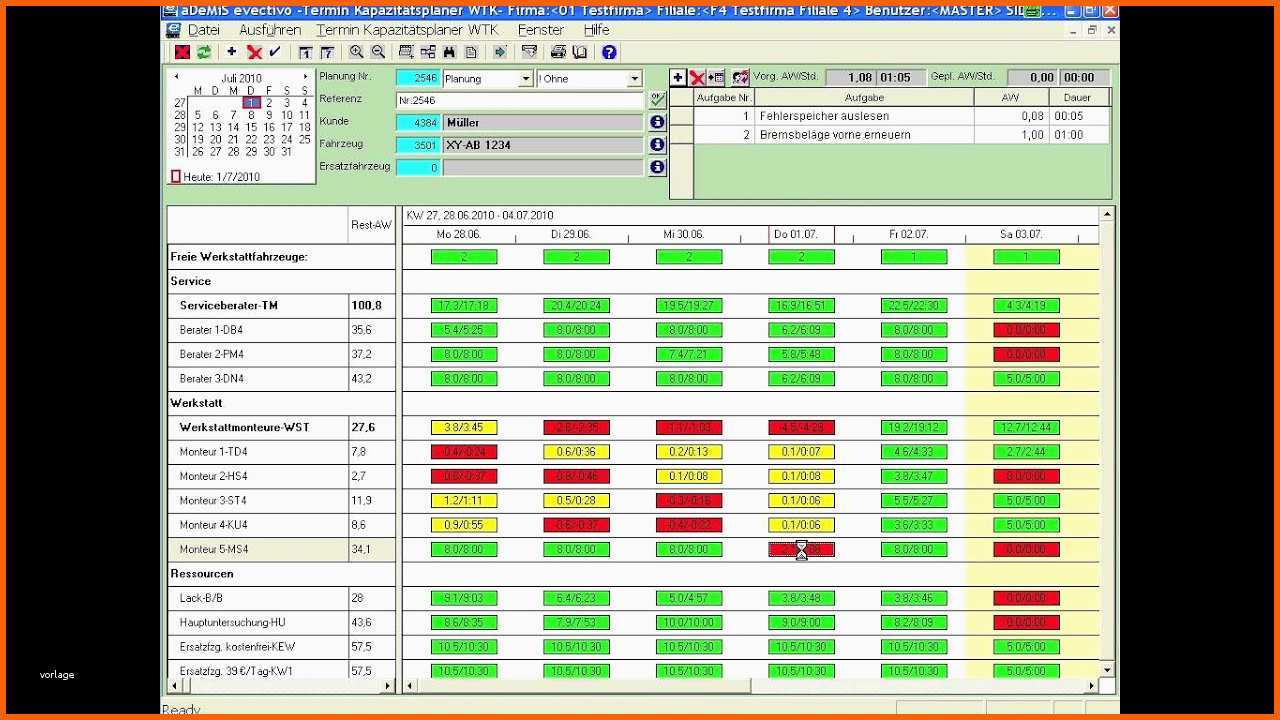This screenshot has width=1280, height=720.
Task: Switch to one-day view calendar icon
Action: [305, 52]
